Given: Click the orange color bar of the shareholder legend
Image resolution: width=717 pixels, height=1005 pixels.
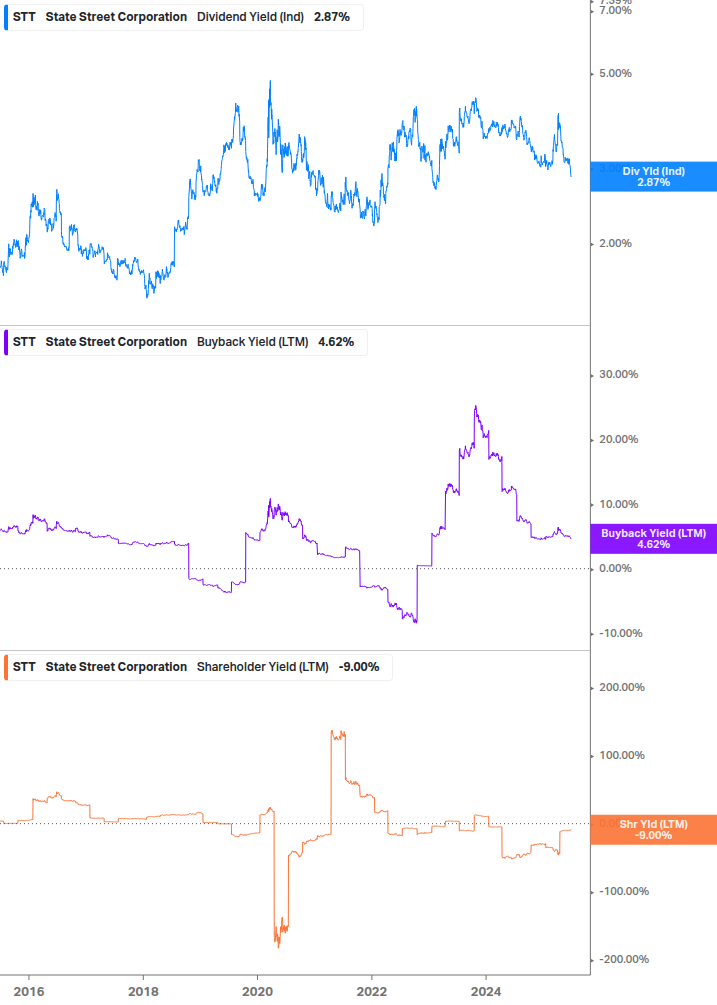Looking at the screenshot, I should 6,667.
